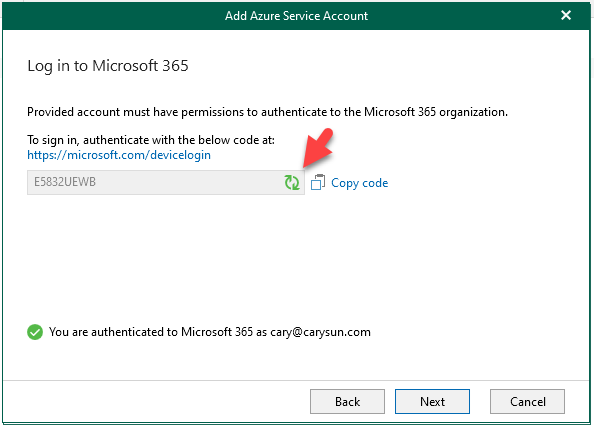Open the microsoft.com/devicelogin link
This screenshot has height=428, width=594.
pyautogui.click(x=119, y=155)
